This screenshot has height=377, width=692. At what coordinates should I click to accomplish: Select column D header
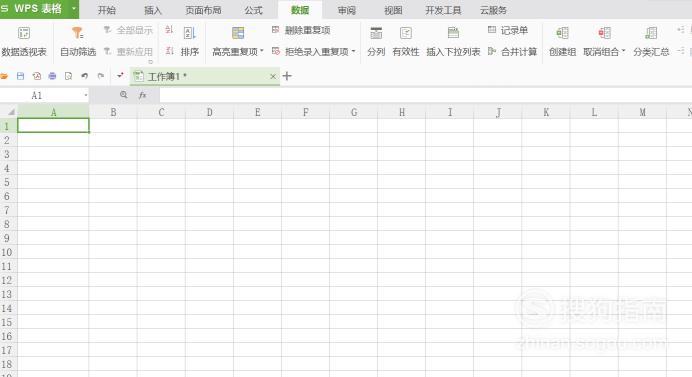click(x=210, y=112)
